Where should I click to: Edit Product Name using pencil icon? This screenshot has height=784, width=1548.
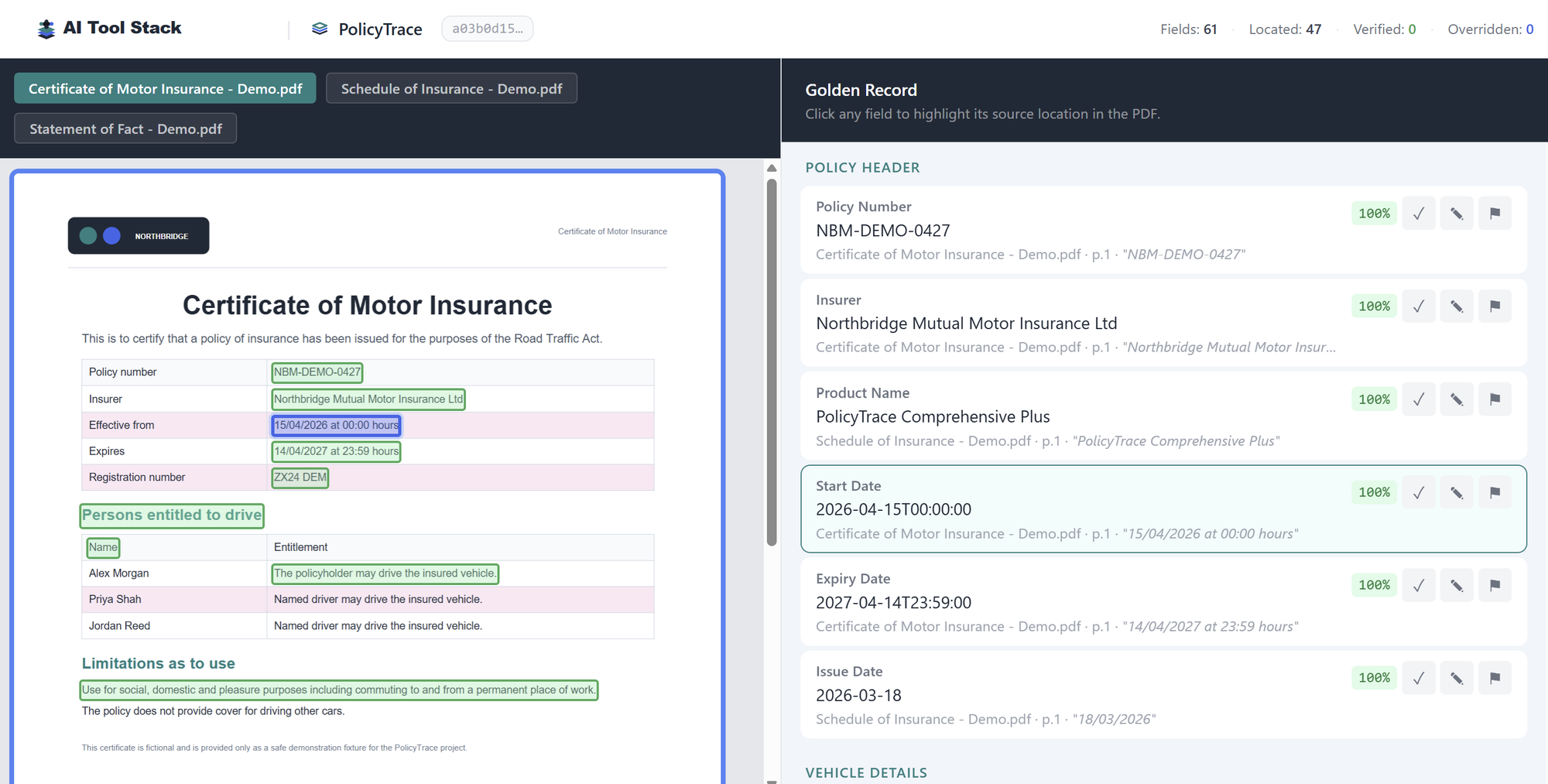[x=1457, y=399]
